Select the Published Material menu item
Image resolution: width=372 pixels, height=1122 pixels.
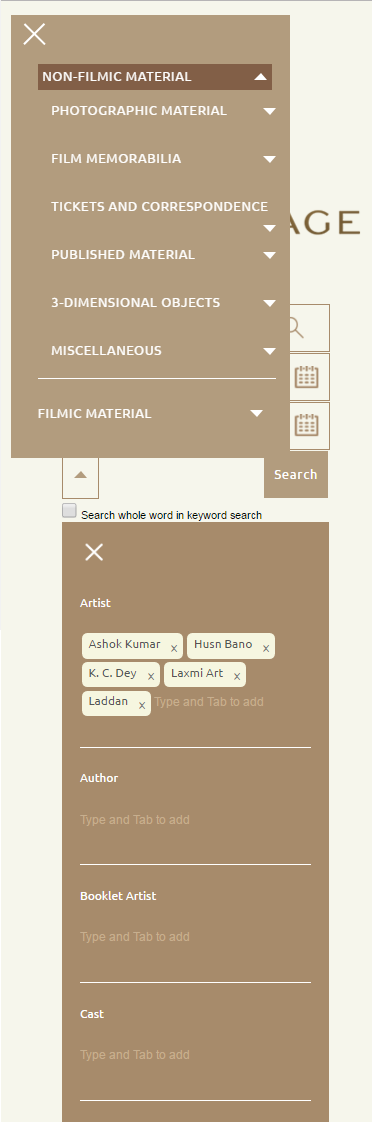[123, 255]
